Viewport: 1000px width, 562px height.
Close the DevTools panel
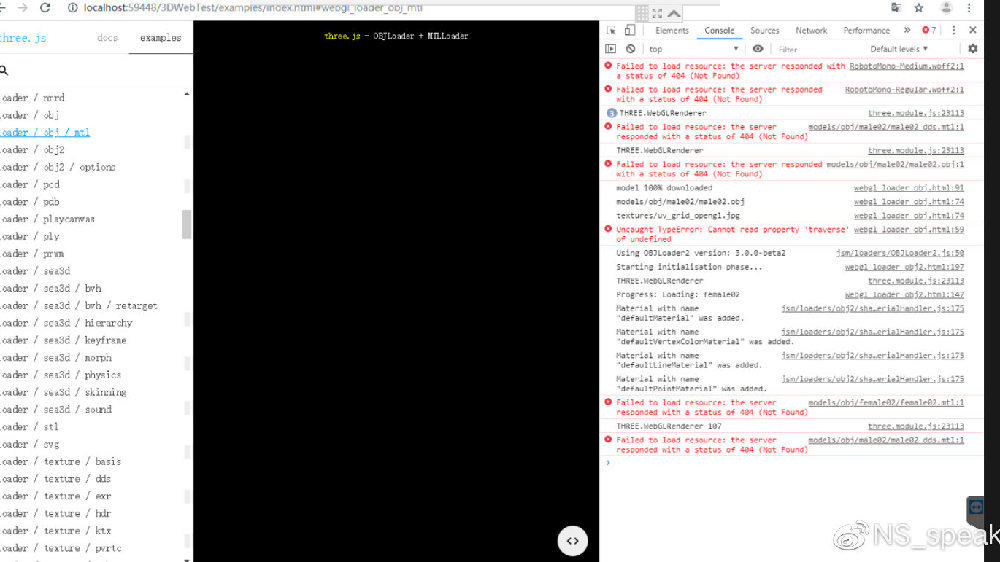[x=973, y=30]
